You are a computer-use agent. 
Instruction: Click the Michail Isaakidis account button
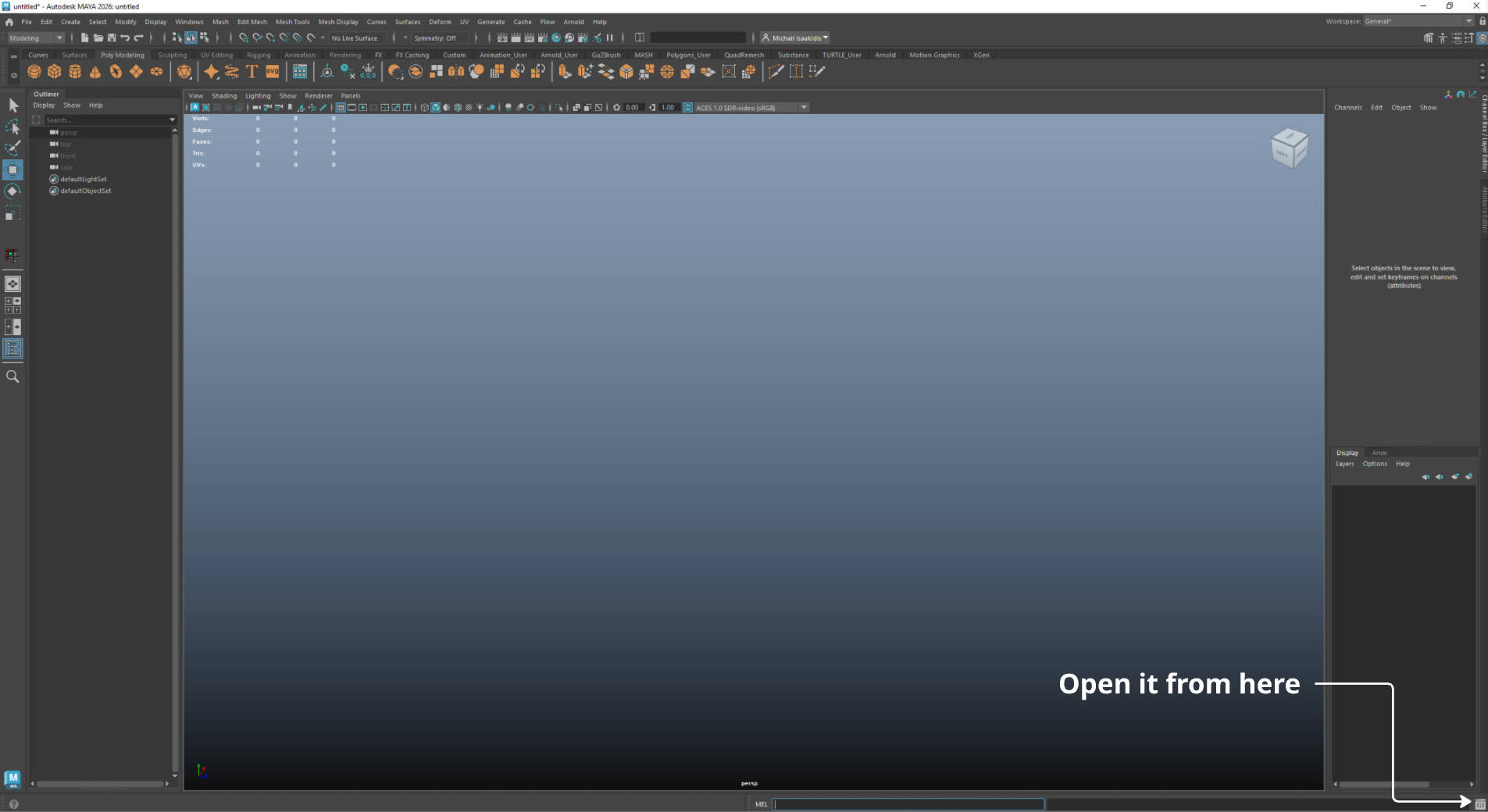(795, 37)
